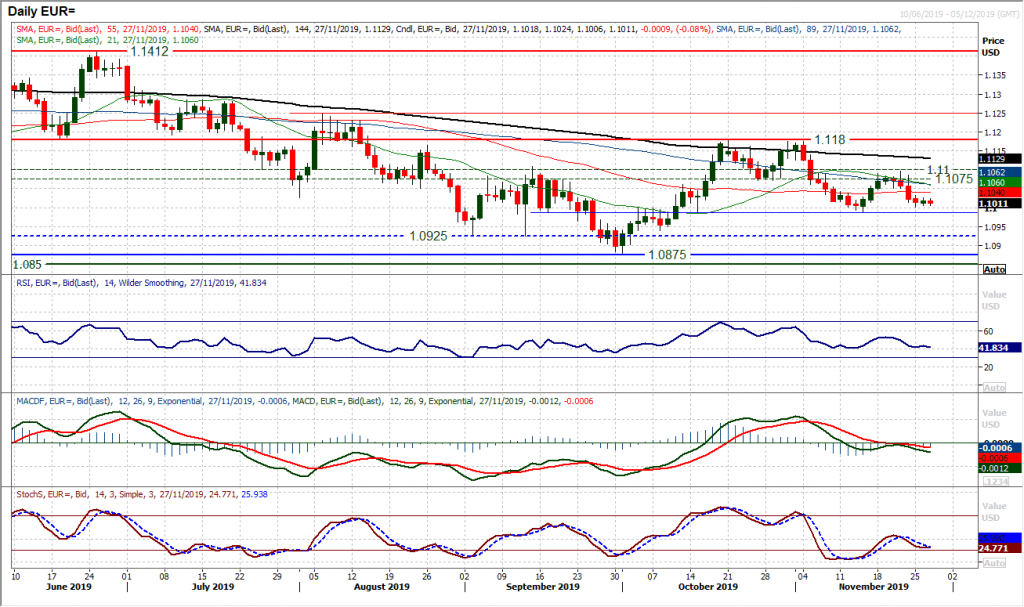Click the blue 25.938 stochastic tag
Screen dimensions: 1024x607
[x=998, y=537]
